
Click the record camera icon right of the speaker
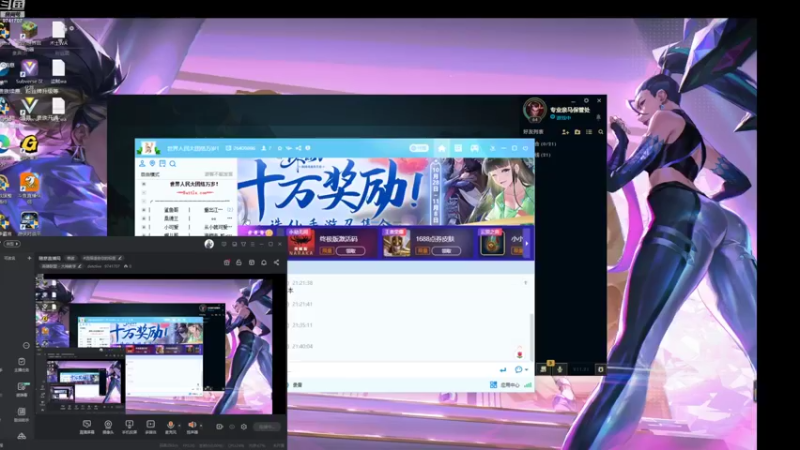[219, 427]
